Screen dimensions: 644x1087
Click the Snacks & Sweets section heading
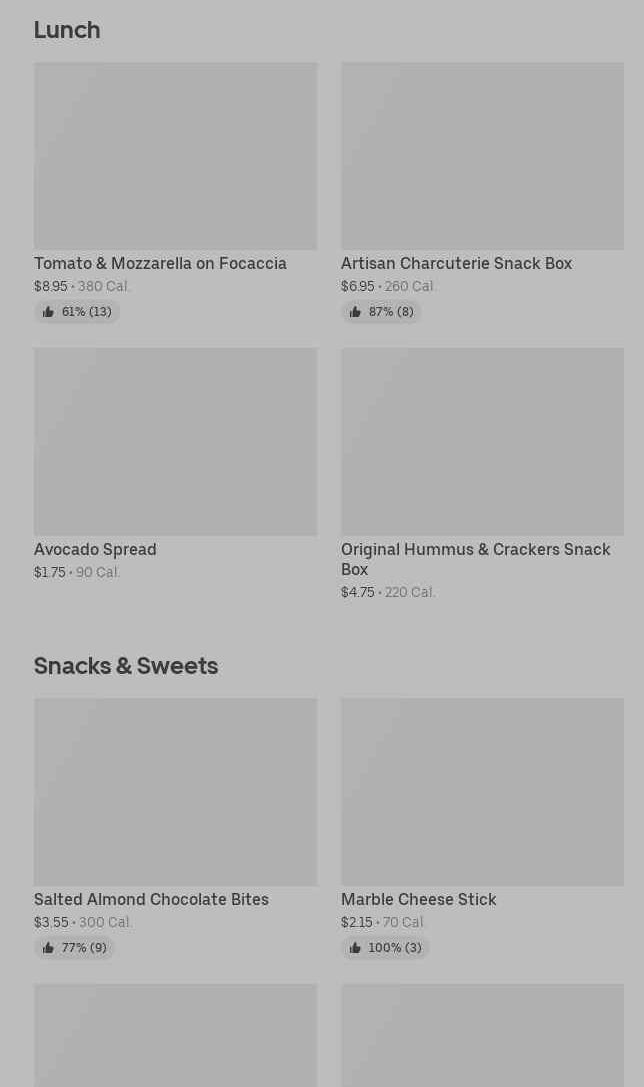click(126, 666)
